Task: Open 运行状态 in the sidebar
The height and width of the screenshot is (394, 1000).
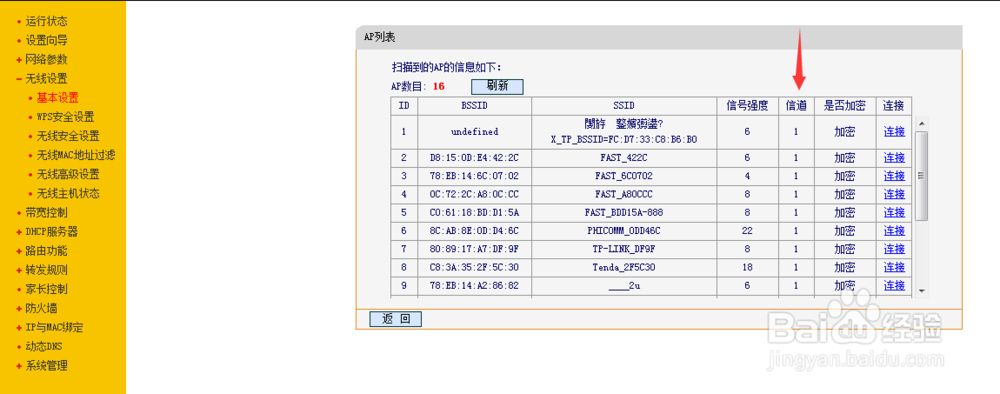Action: point(46,22)
